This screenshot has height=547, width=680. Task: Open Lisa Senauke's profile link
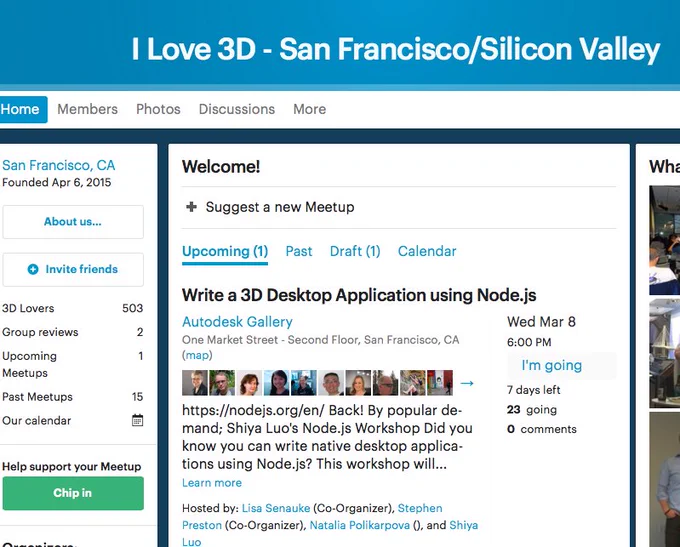(276, 508)
